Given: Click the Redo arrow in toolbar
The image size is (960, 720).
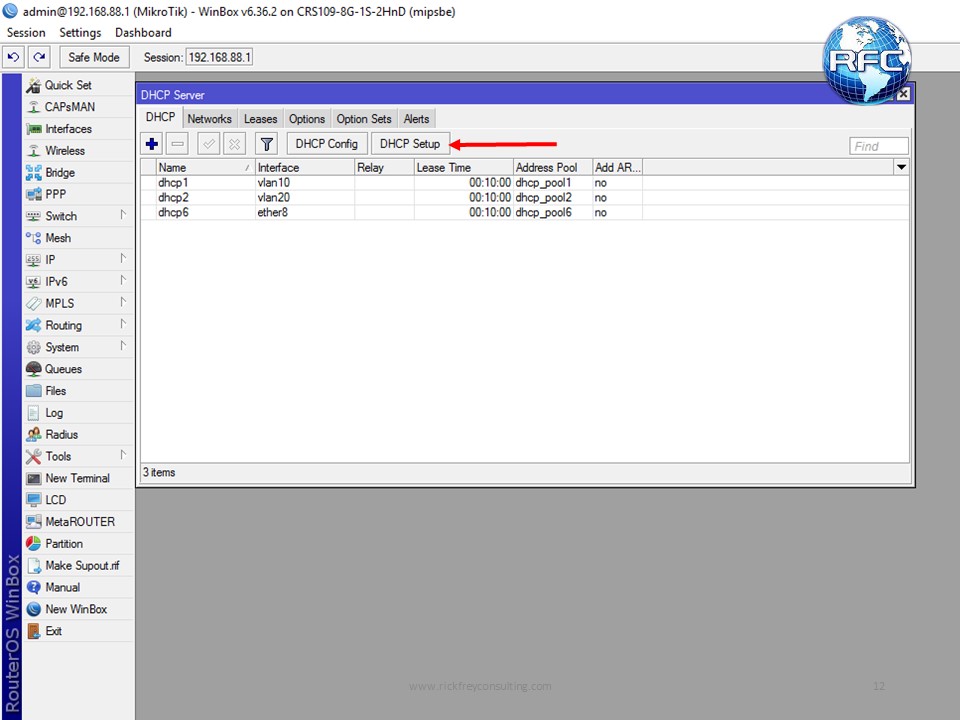Looking at the screenshot, I should 39,57.
